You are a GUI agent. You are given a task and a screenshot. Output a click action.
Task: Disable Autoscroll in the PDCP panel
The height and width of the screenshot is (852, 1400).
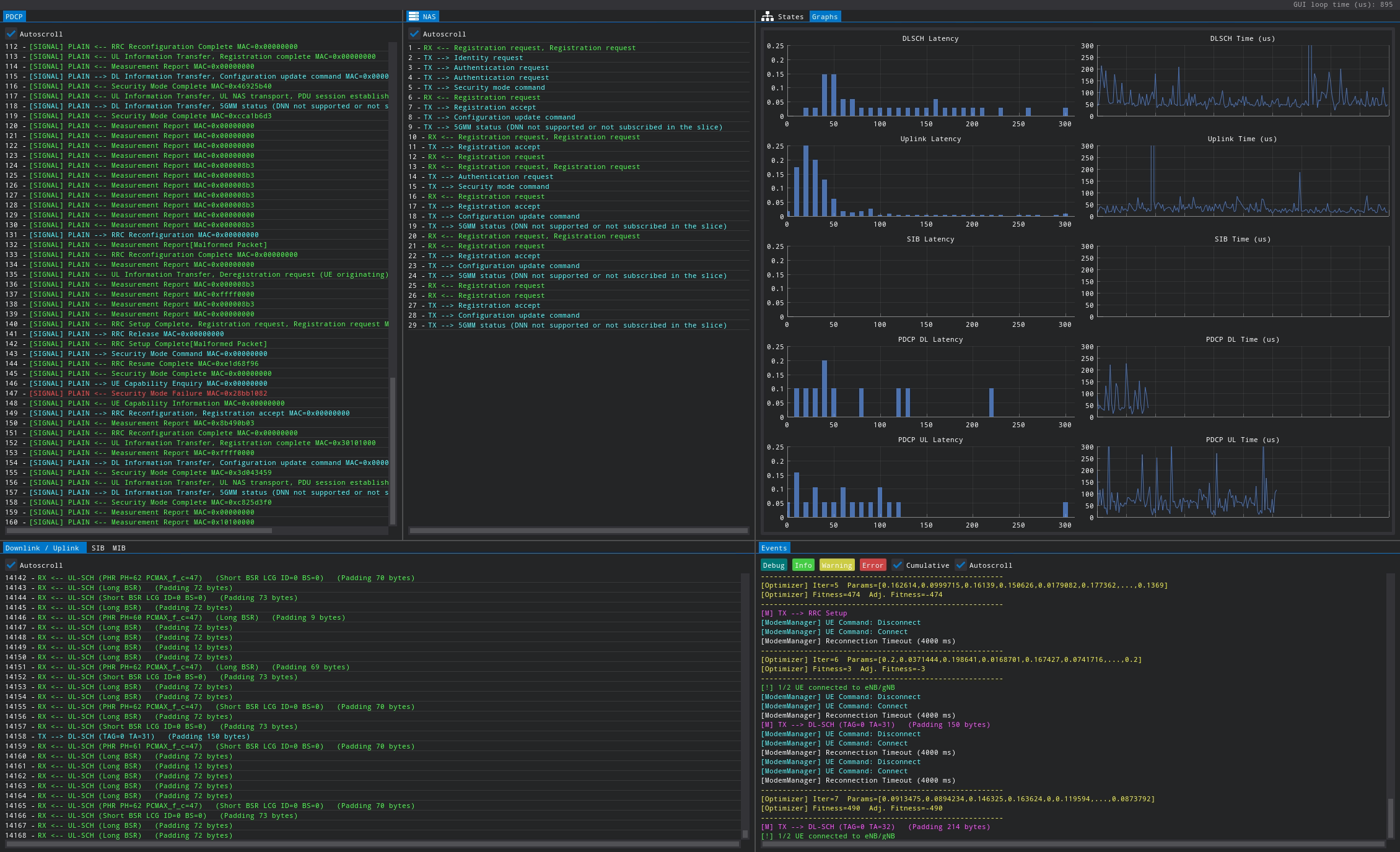pyautogui.click(x=11, y=34)
